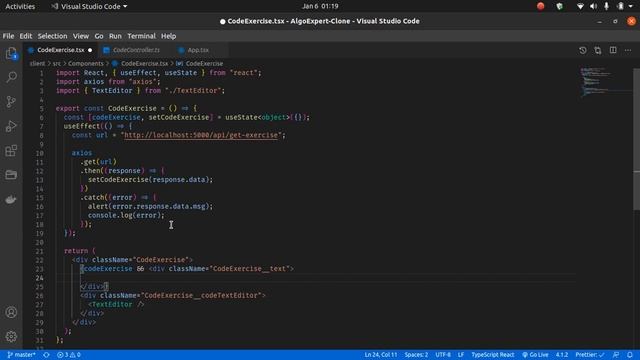Screen dimensions: 640x360
Task: Open timeline history icon in editor toolbar
Action: 582,50
